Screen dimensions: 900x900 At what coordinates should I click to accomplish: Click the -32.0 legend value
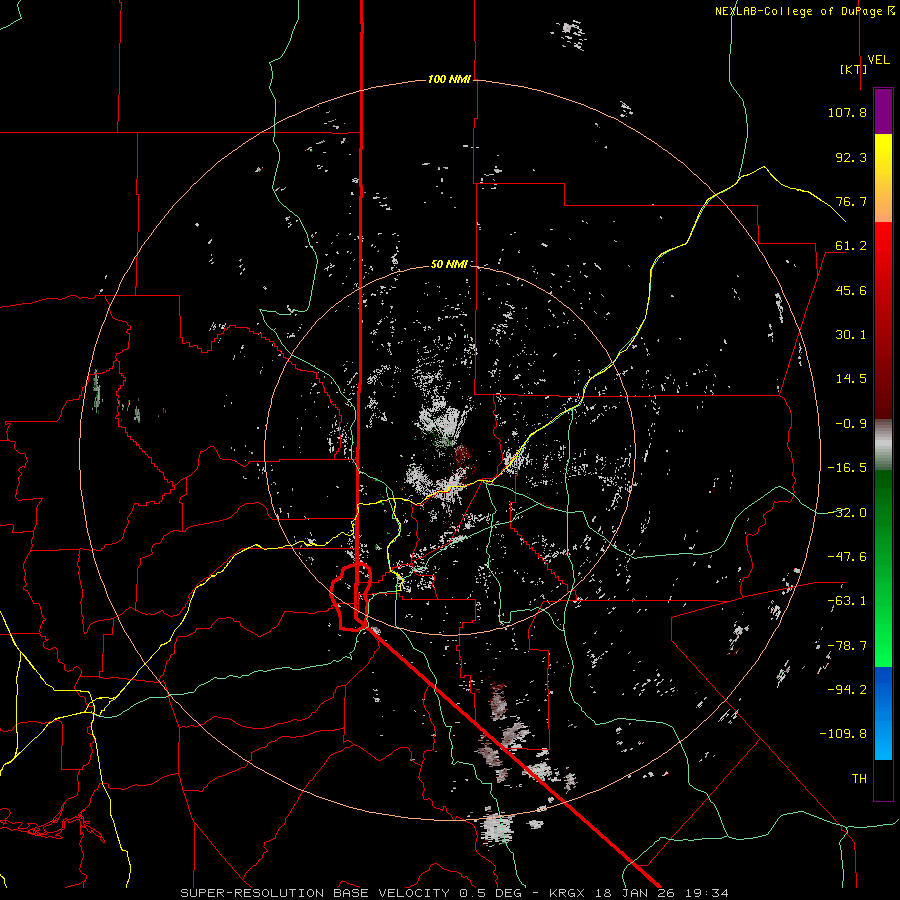(847, 513)
